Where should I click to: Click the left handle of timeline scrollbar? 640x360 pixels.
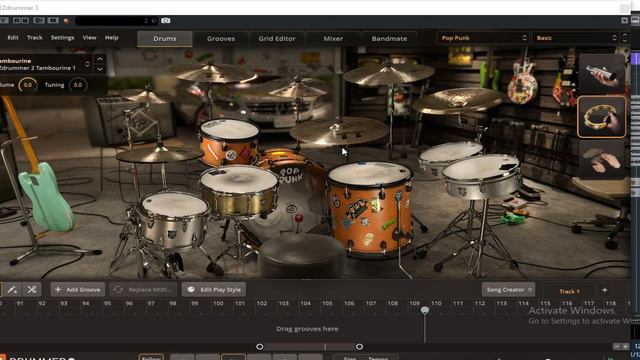click(260, 347)
